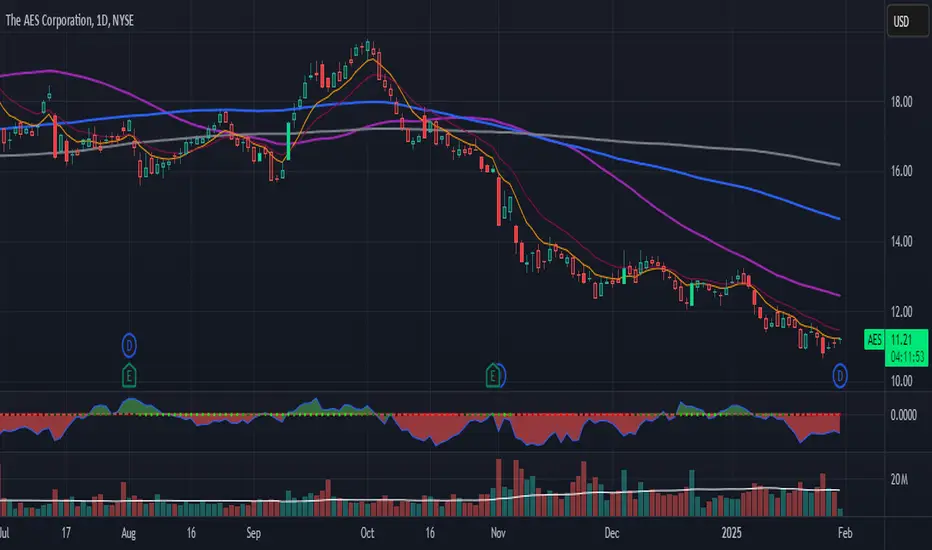The image size is (932, 550).
Task: Click the 12.00 price axis label
Action: [x=901, y=312]
